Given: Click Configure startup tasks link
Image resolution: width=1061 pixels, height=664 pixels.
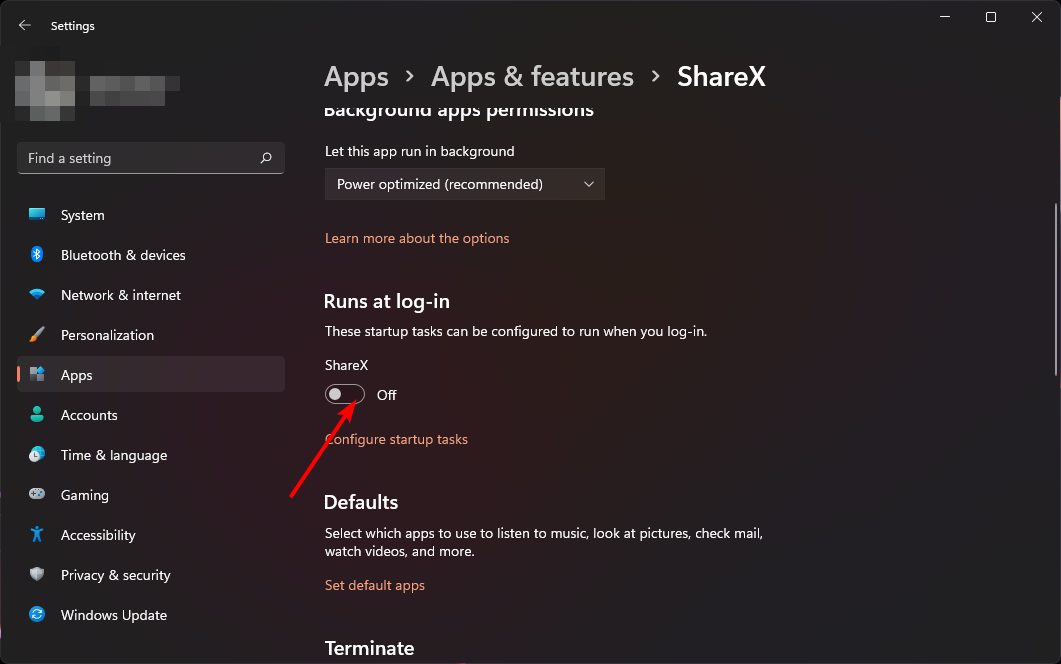Looking at the screenshot, I should point(397,439).
